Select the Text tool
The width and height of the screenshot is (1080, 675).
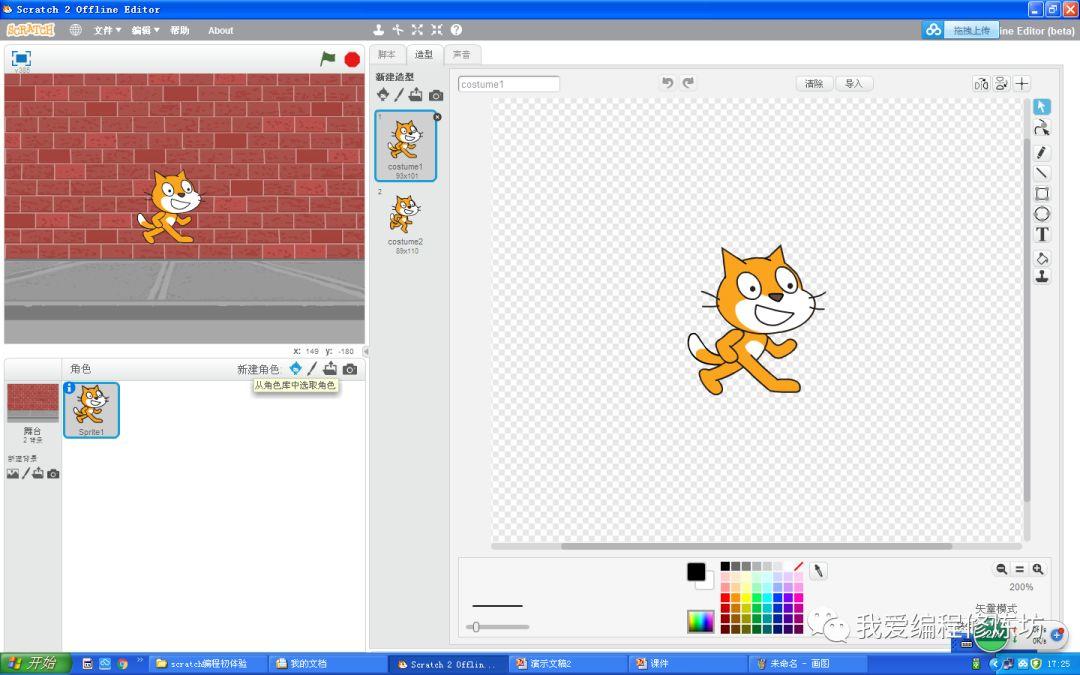click(x=1041, y=235)
